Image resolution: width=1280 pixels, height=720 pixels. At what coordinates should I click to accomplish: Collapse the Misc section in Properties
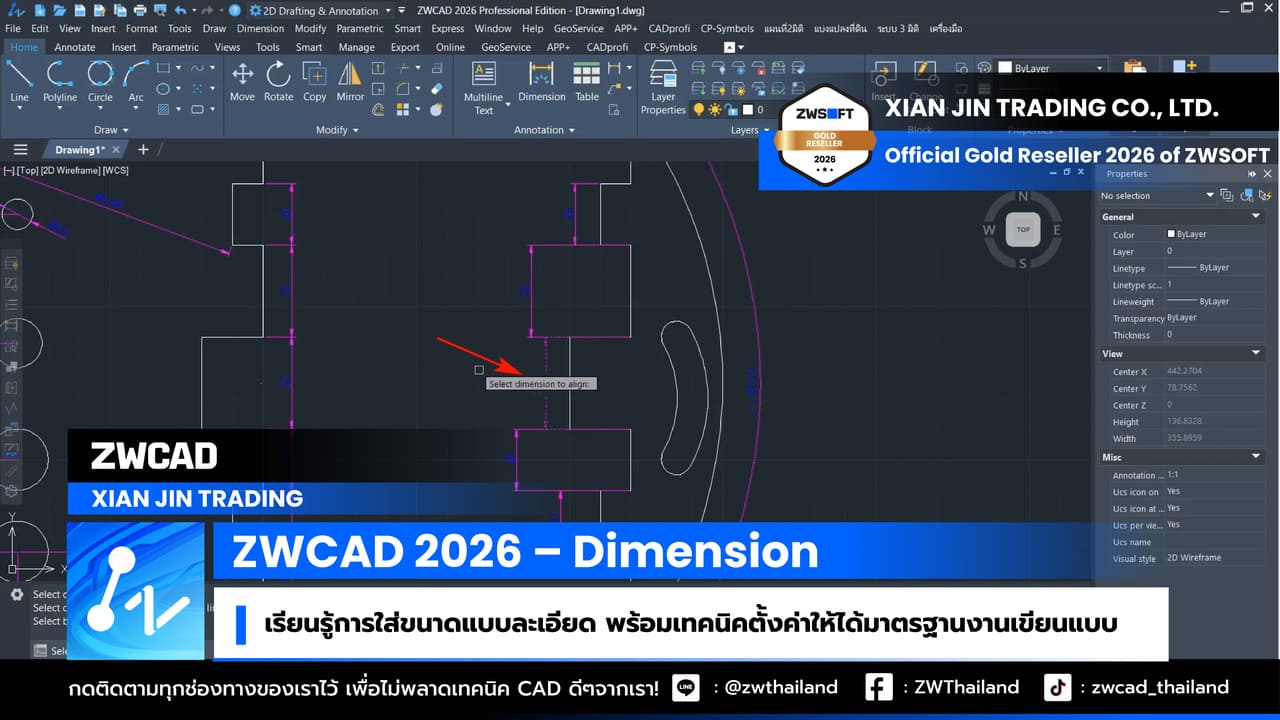click(1257, 457)
